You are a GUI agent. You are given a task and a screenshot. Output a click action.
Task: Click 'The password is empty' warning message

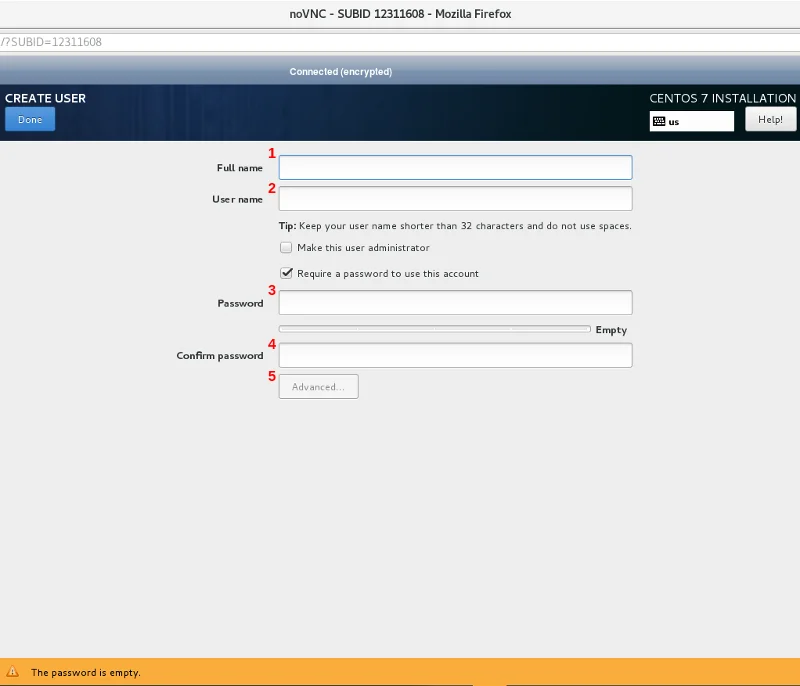86,673
